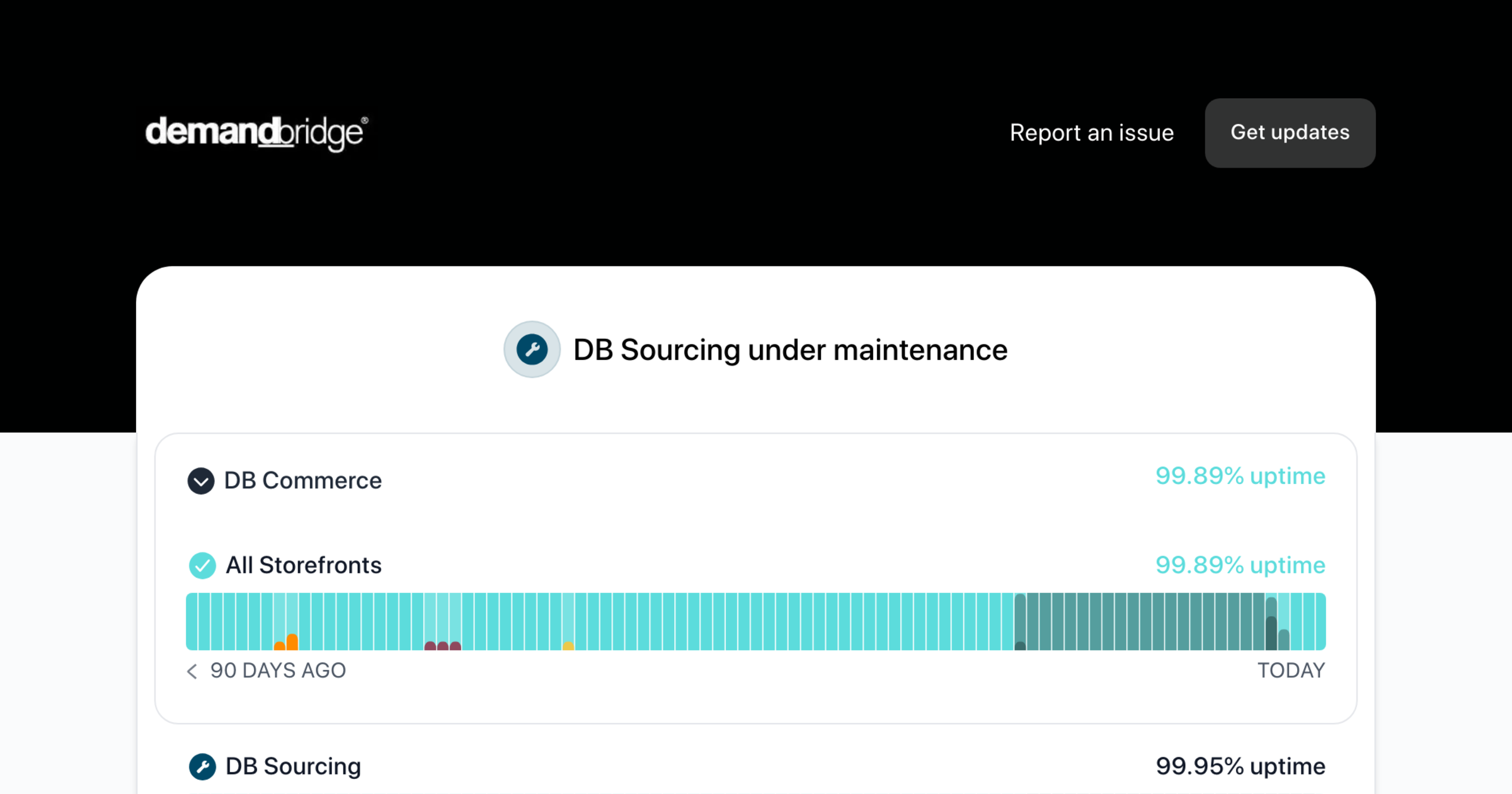Screen dimensions: 1512x794
Task: Click the 90 DAYS AGO label
Action: pyautogui.click(x=278, y=670)
